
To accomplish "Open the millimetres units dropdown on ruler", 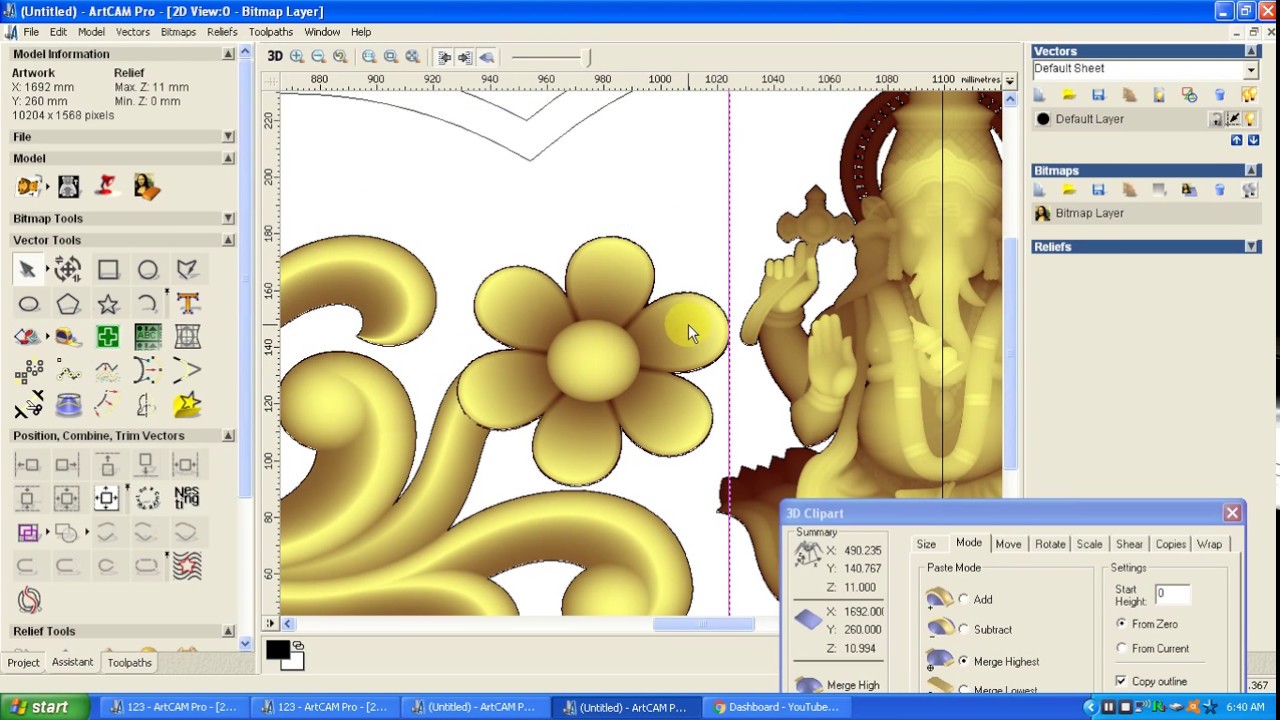I will click(x=1010, y=80).
